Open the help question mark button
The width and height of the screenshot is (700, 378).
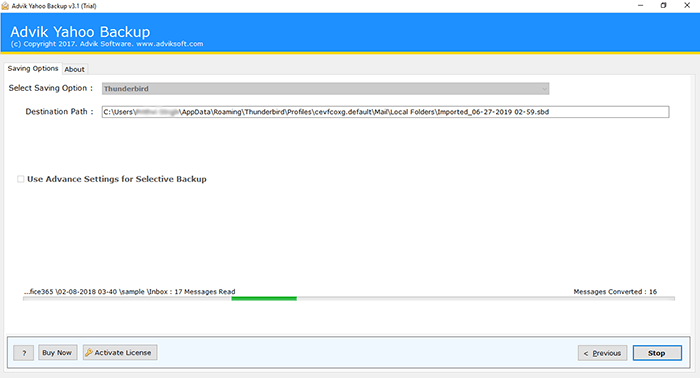point(24,353)
